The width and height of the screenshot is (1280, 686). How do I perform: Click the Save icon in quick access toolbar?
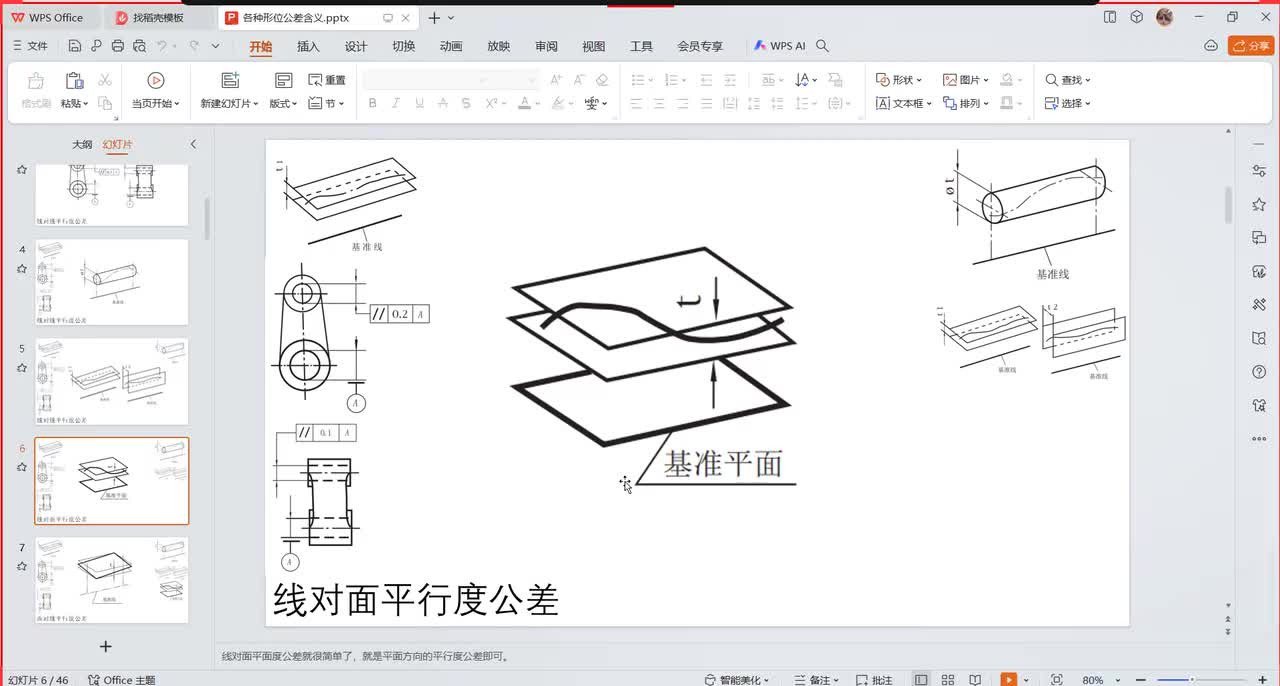point(75,46)
